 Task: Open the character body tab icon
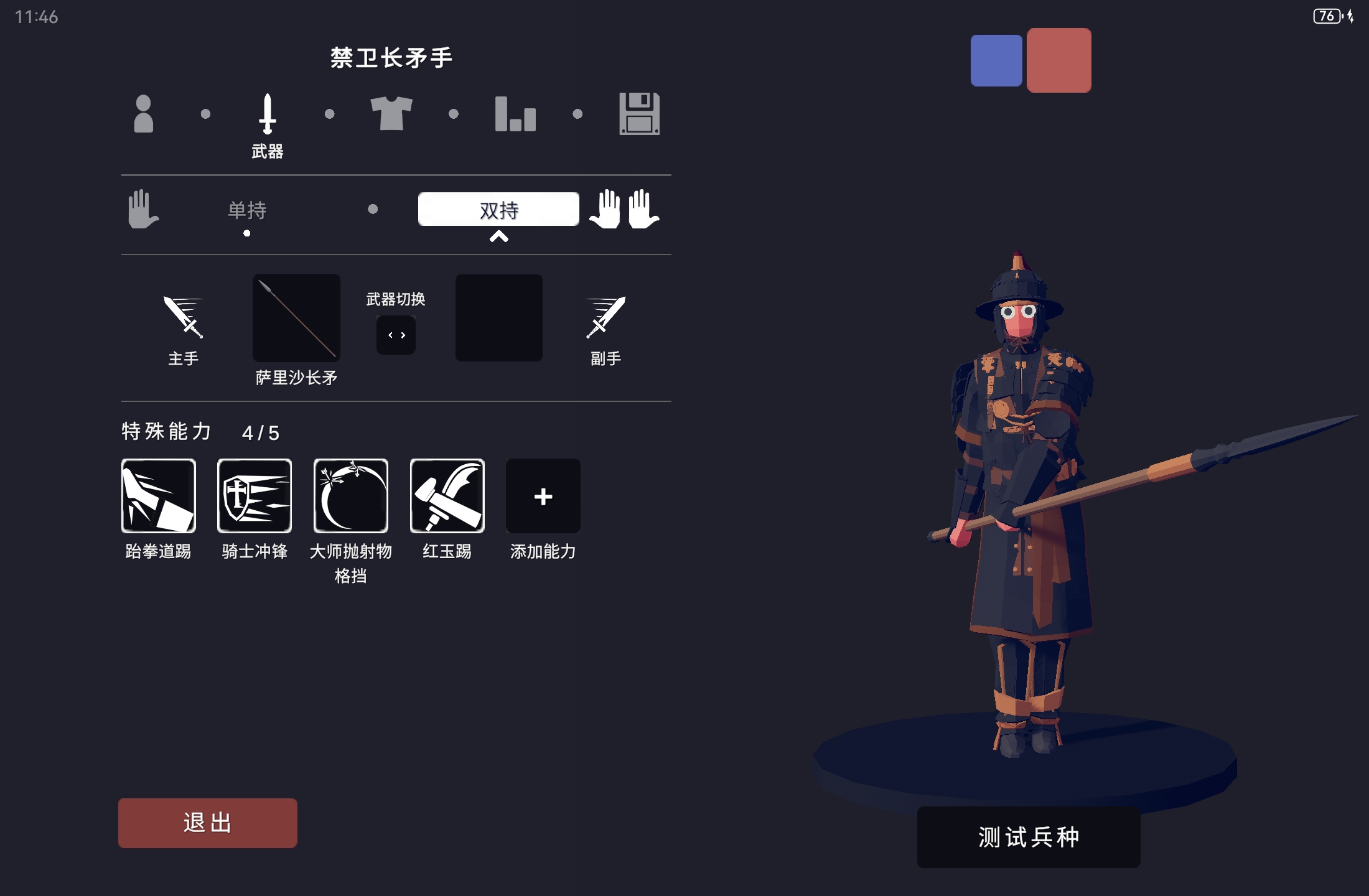tap(143, 113)
